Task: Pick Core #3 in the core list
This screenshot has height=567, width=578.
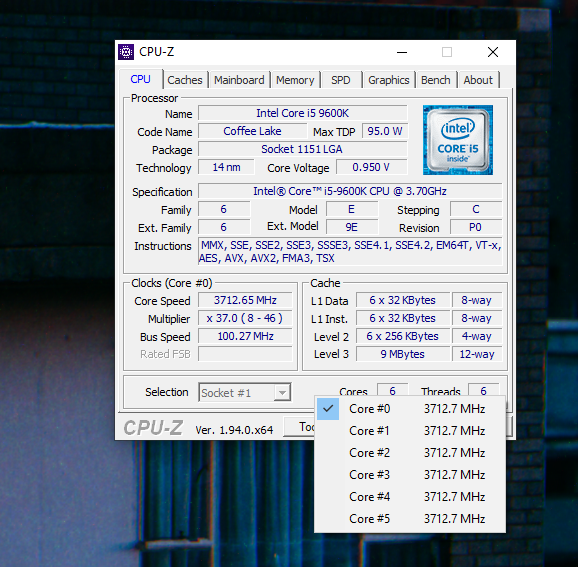Action: click(410, 475)
